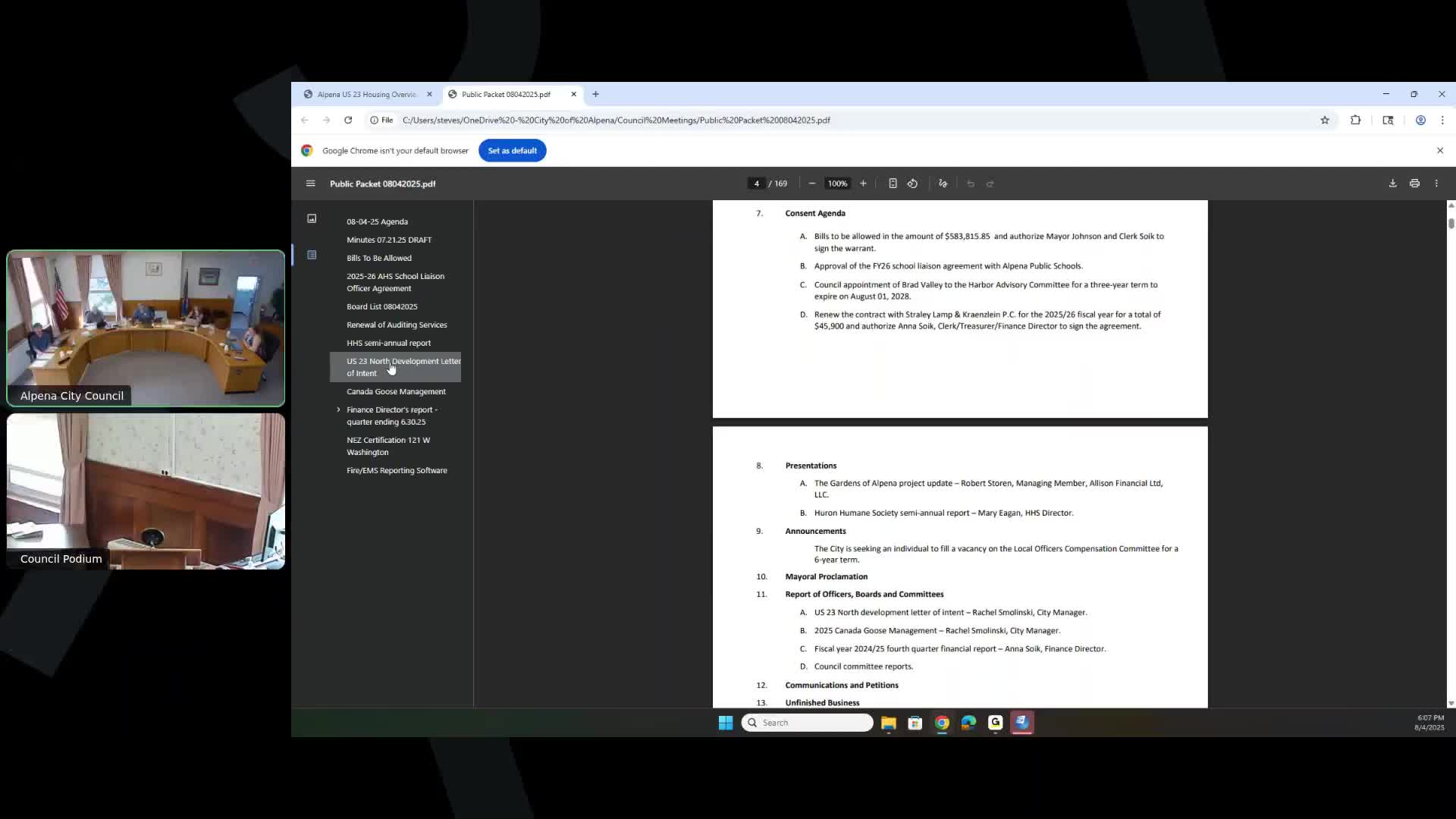Image resolution: width=1456 pixels, height=819 pixels.
Task: Download the PDF file
Action: 1392,184
